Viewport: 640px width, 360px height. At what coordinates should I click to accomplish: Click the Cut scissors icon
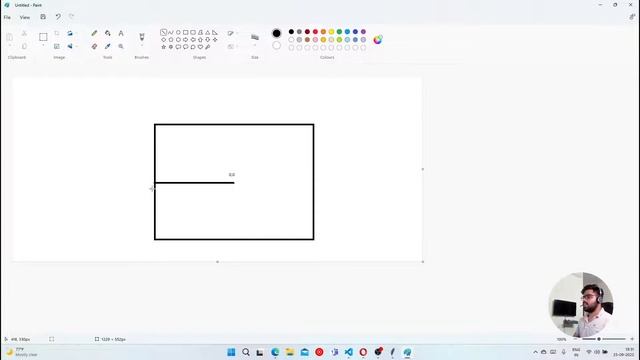pos(24,33)
